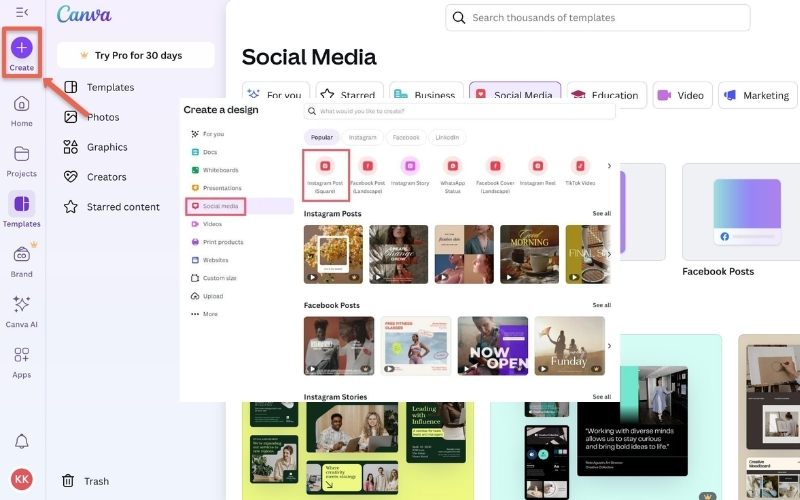Click See all for Facebook Posts
800x500 pixels.
pos(602,305)
